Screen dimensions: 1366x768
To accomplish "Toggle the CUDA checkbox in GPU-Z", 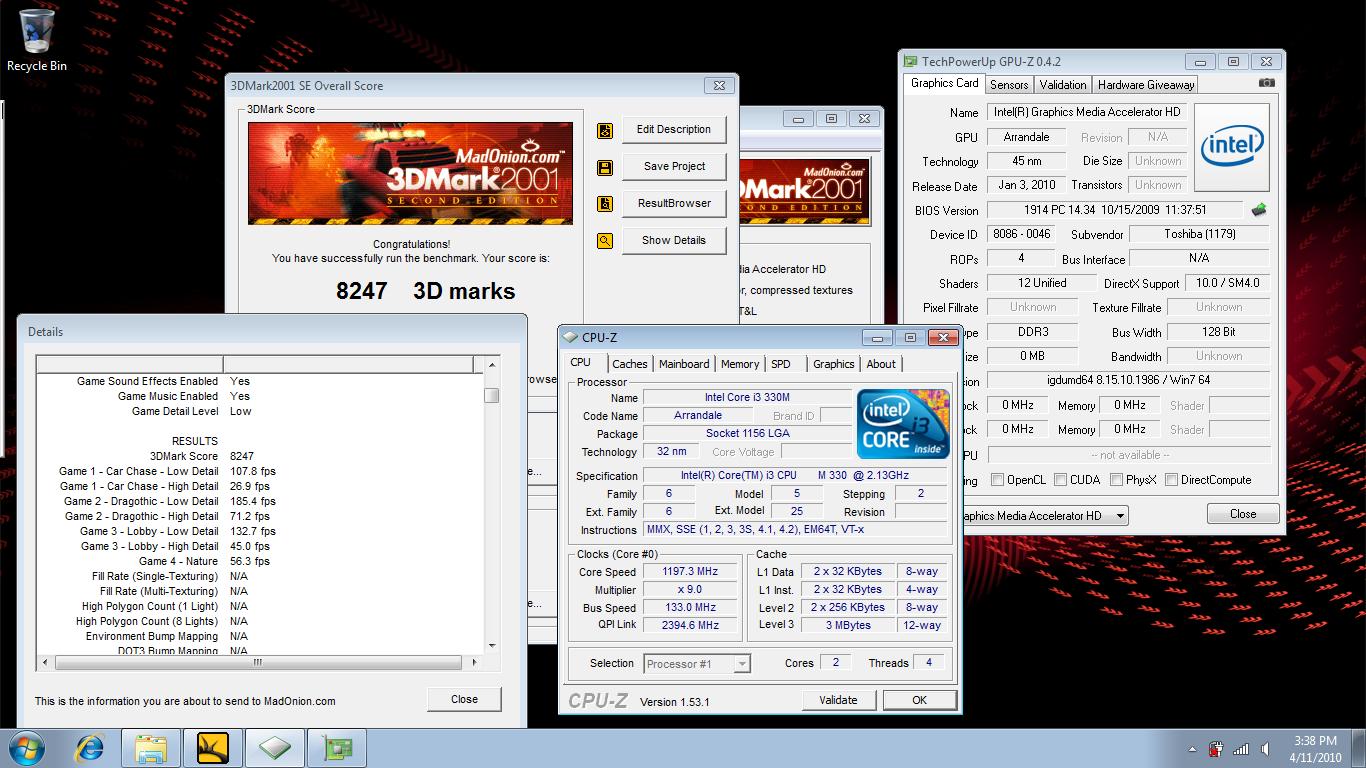I will 1060,480.
